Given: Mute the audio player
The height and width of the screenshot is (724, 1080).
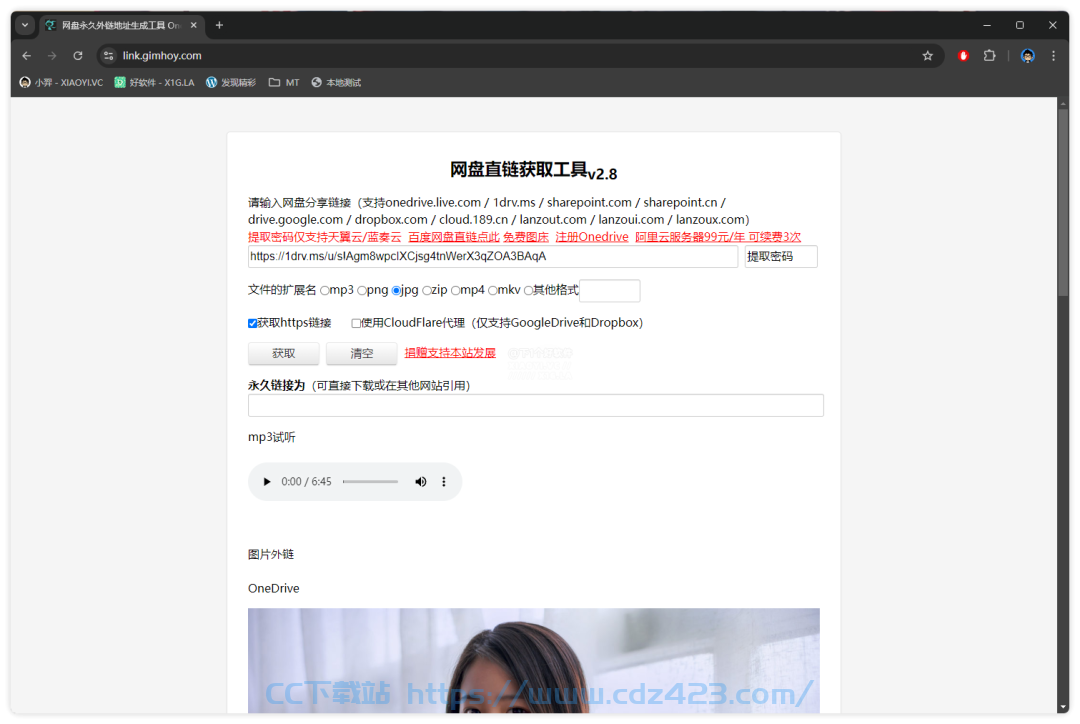Looking at the screenshot, I should 420,482.
